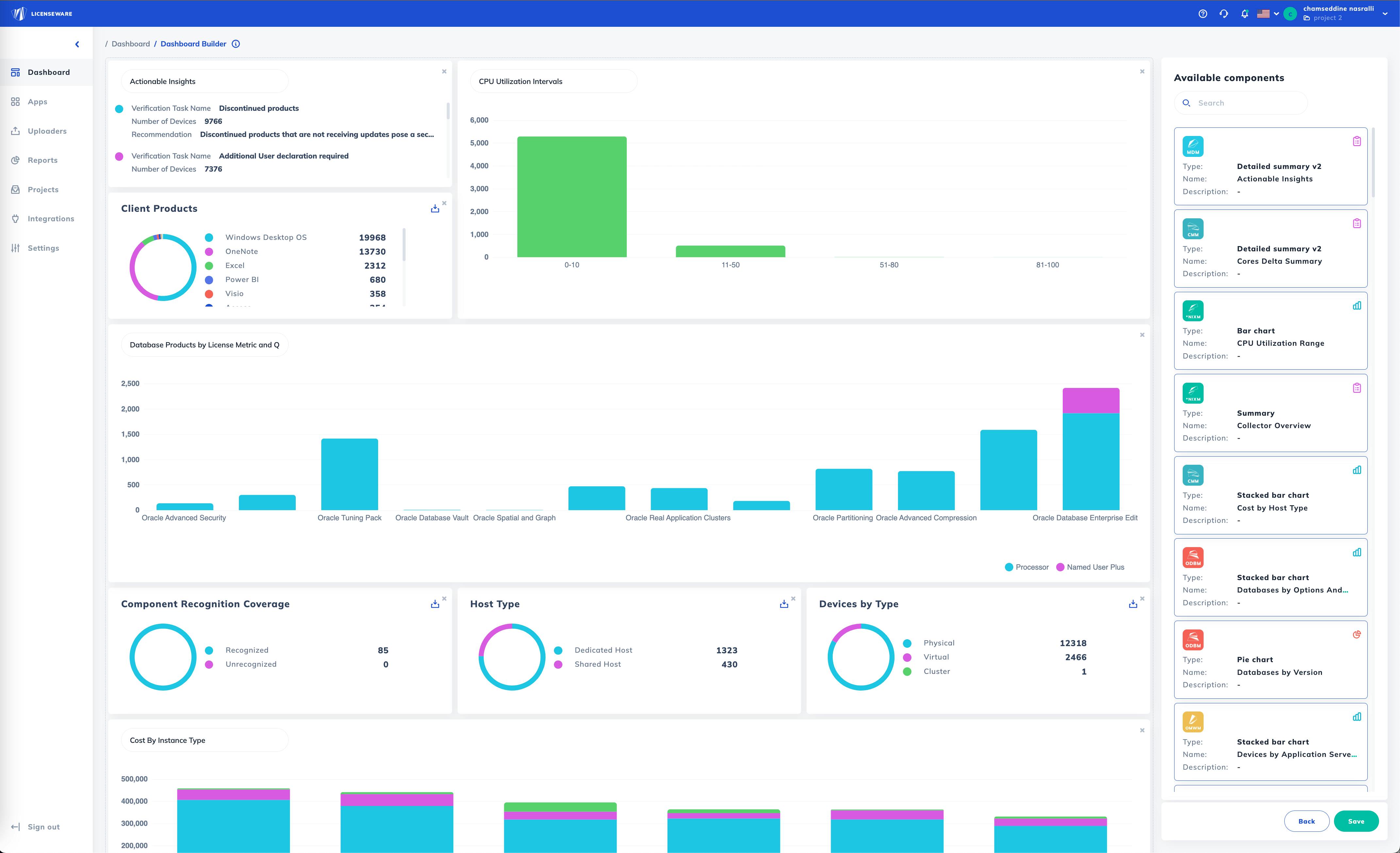Click the Shared Host legend color dot

tap(558, 664)
